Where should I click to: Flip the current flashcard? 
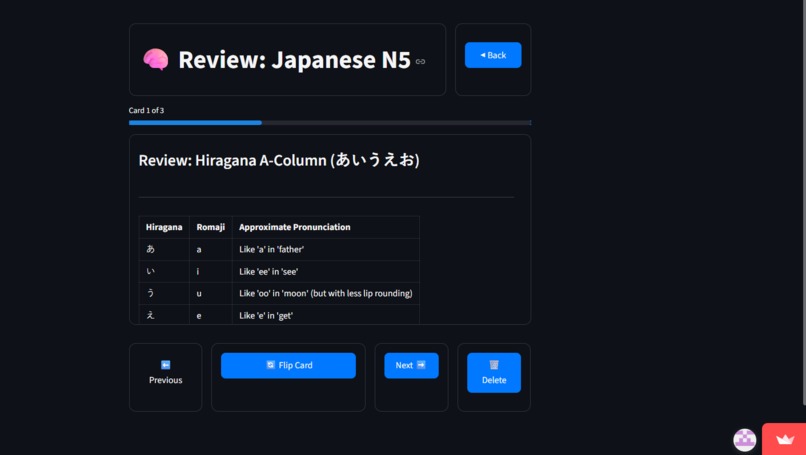(288, 366)
